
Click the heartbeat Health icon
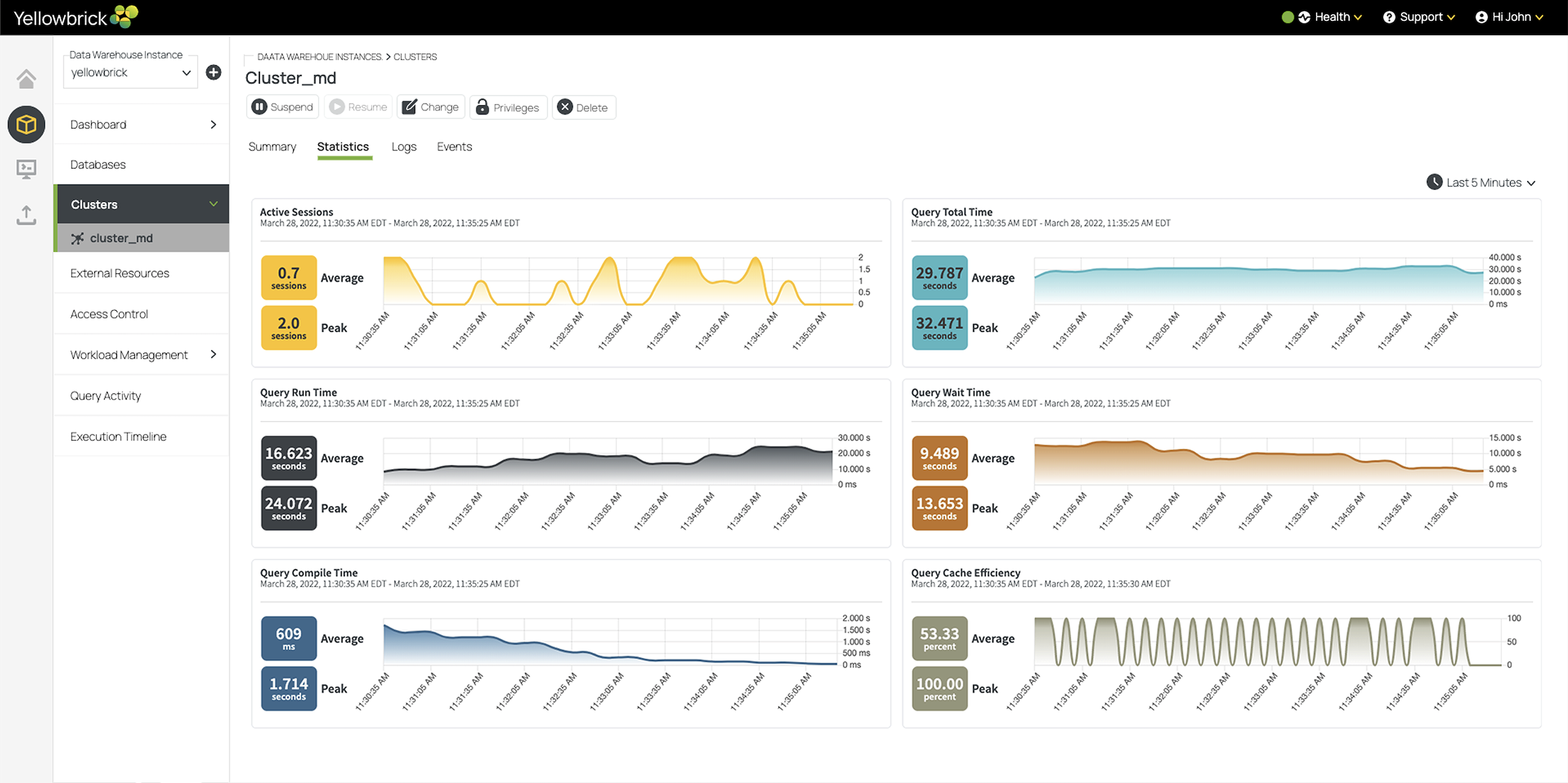point(1304,17)
